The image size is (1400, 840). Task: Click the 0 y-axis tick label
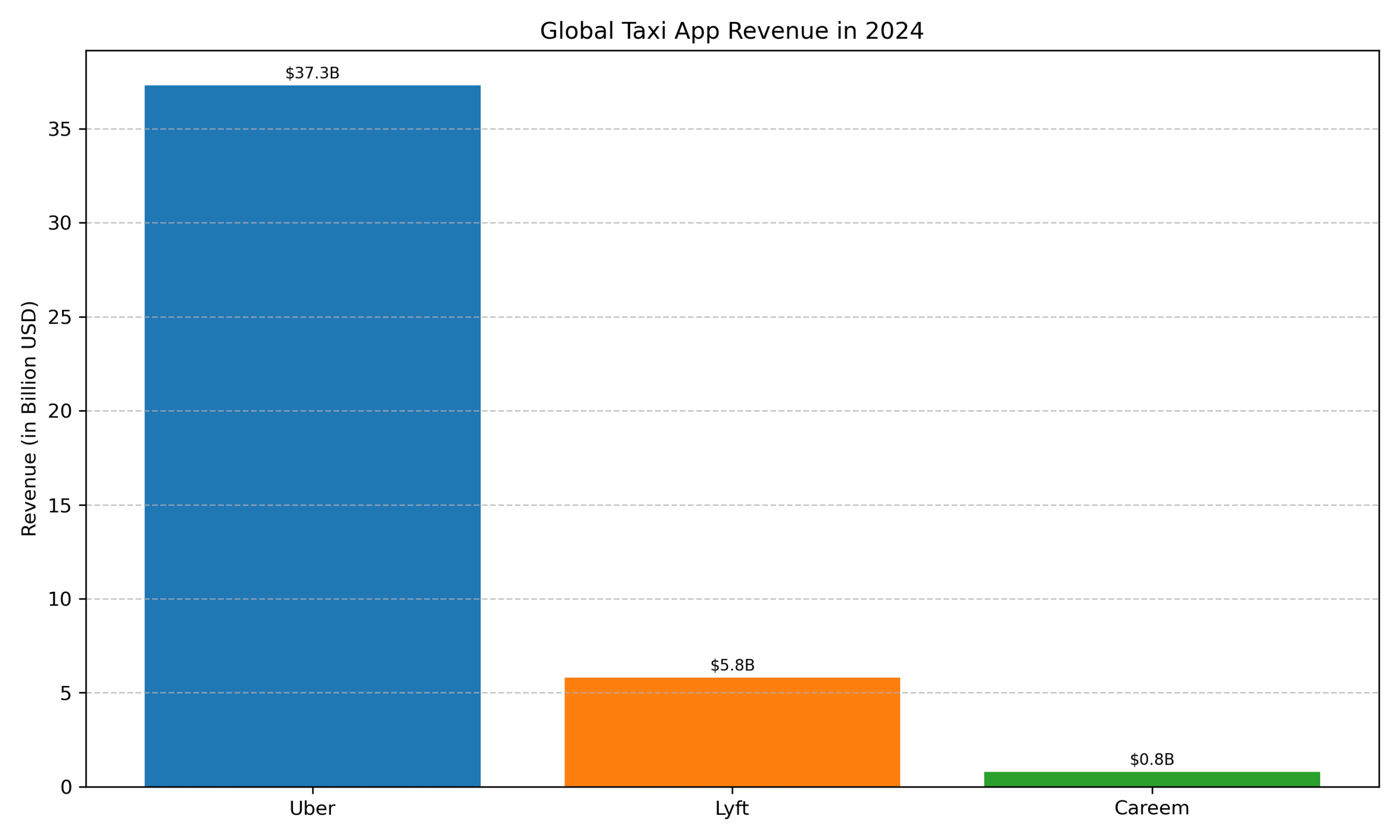pyautogui.click(x=66, y=787)
